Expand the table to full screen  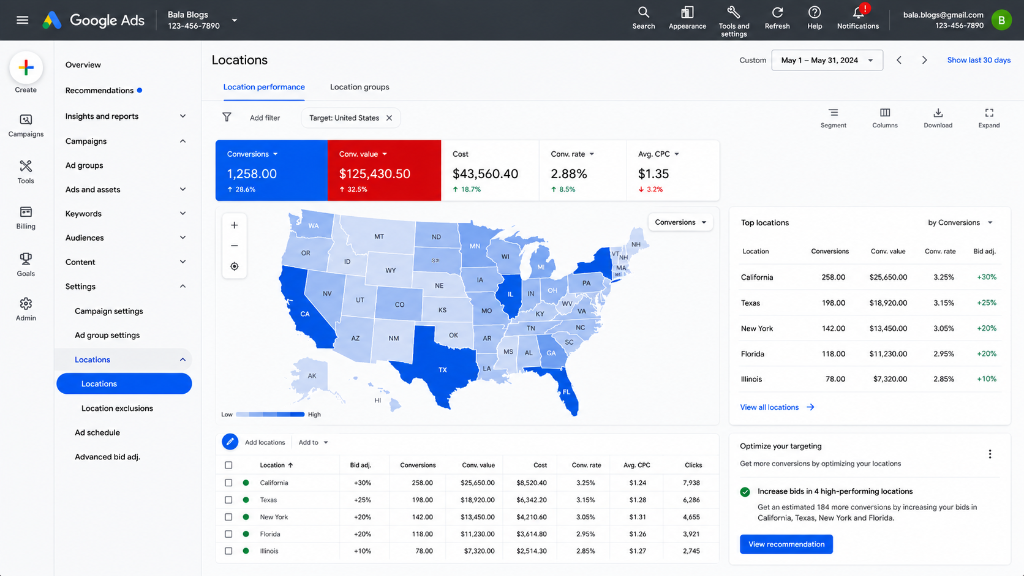(989, 118)
